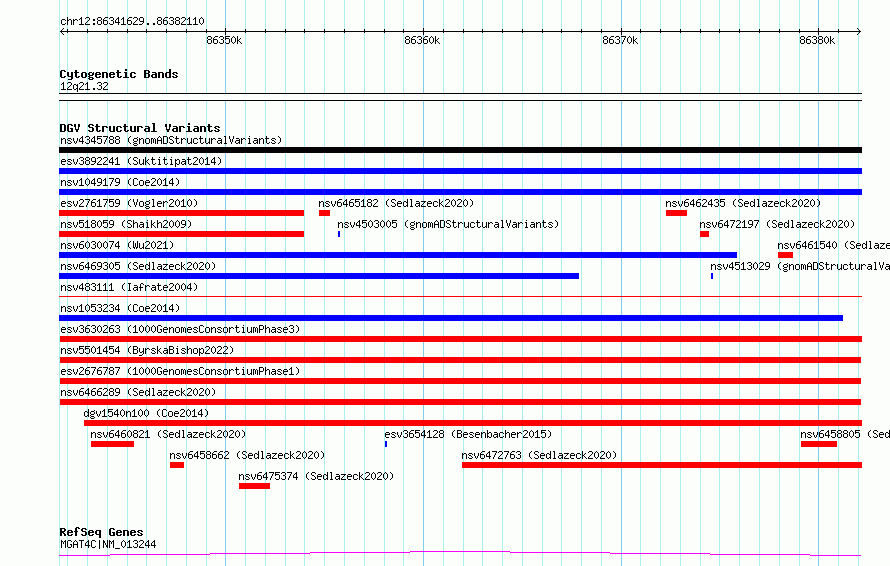Image resolution: width=890 pixels, height=566 pixels.
Task: Open nsv6466289 (Sedlazeck2020) label
Action: point(138,392)
